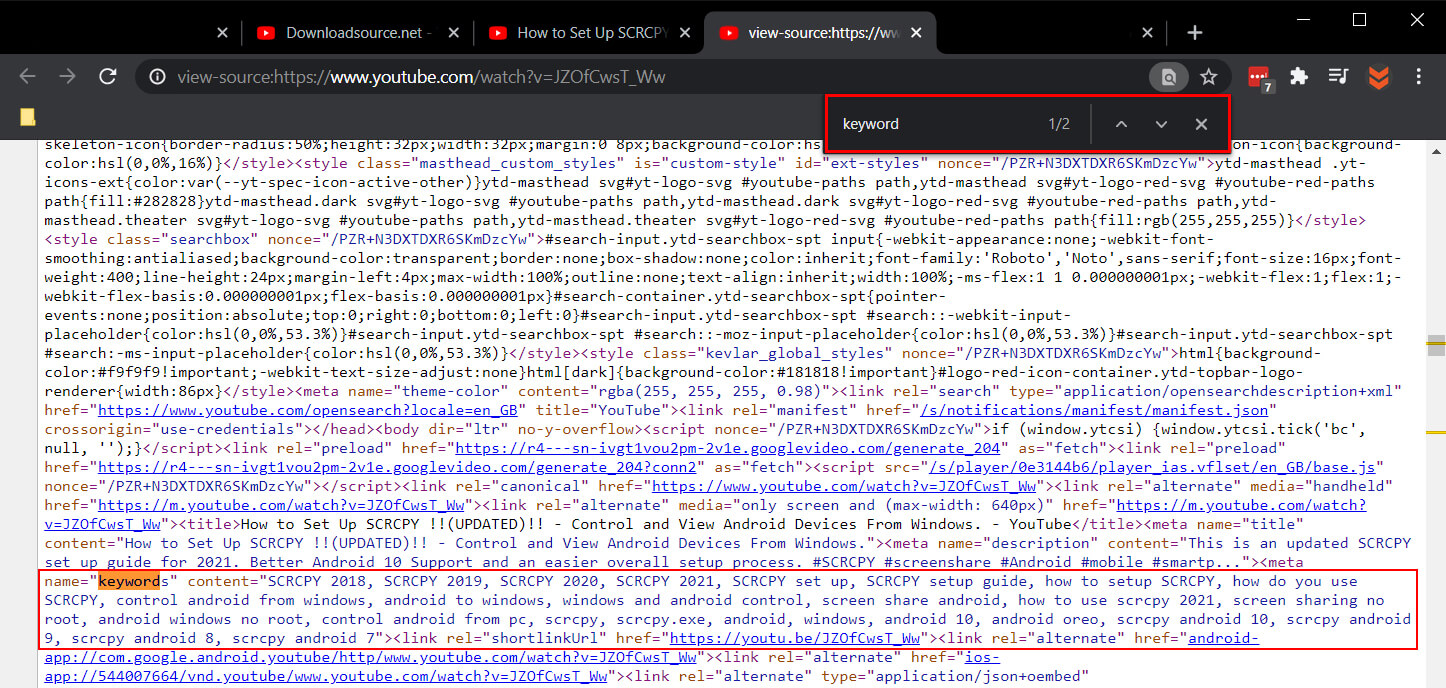This screenshot has height=688, width=1446.
Task: Click the page search lens icon in address bar
Action: click(1167, 77)
